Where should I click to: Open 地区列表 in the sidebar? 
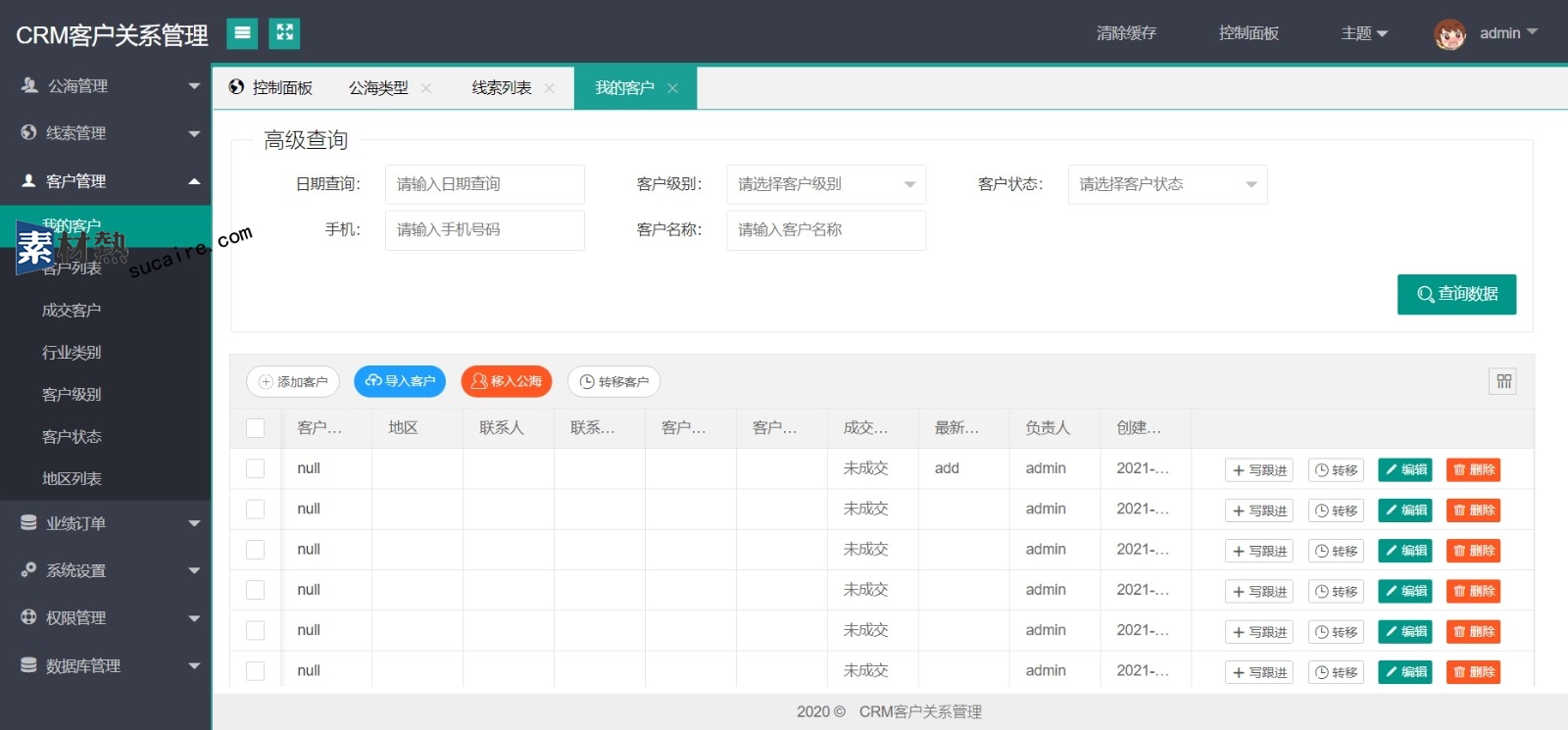tap(72, 478)
